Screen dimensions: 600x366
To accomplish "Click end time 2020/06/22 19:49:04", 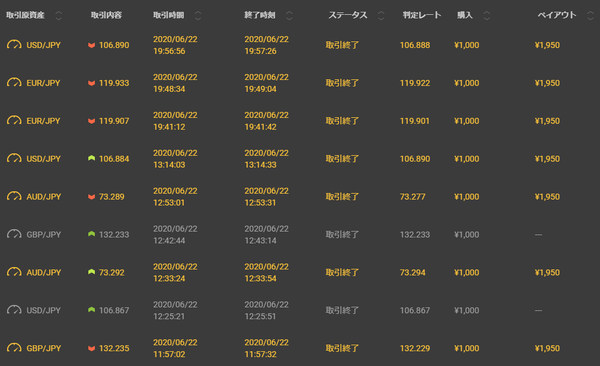I will [x=267, y=83].
